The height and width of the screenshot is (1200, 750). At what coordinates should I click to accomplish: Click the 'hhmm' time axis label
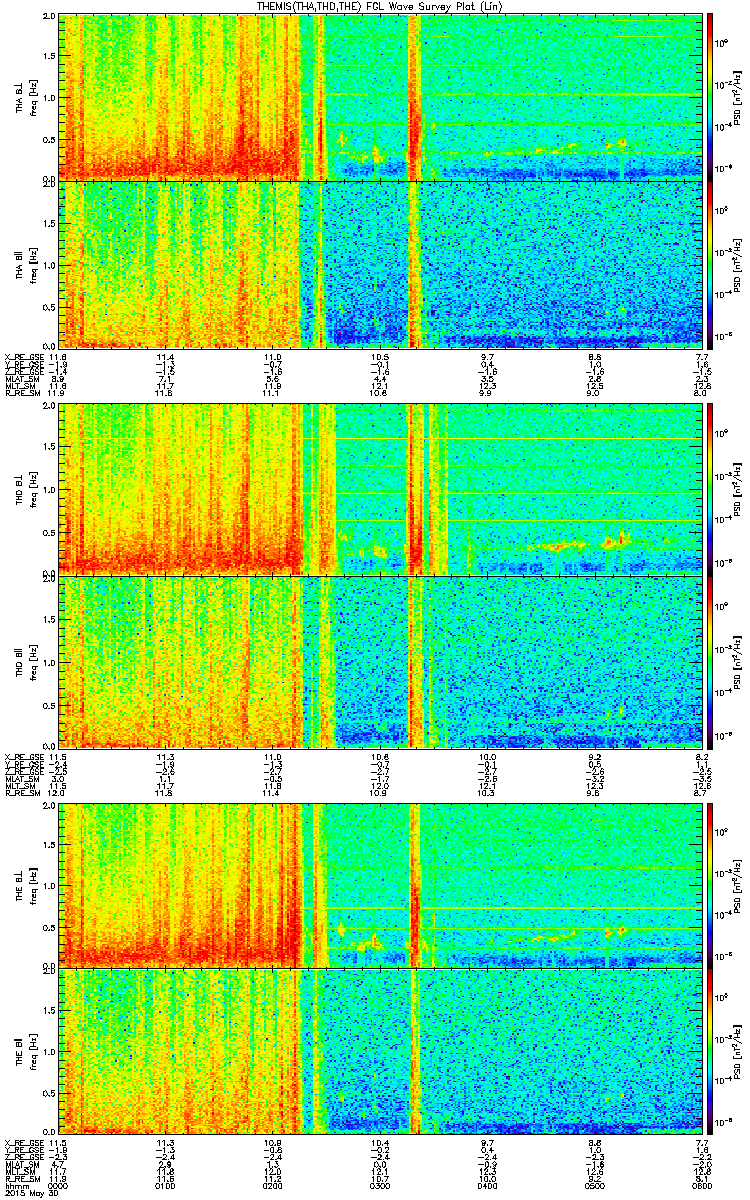click(15, 1187)
